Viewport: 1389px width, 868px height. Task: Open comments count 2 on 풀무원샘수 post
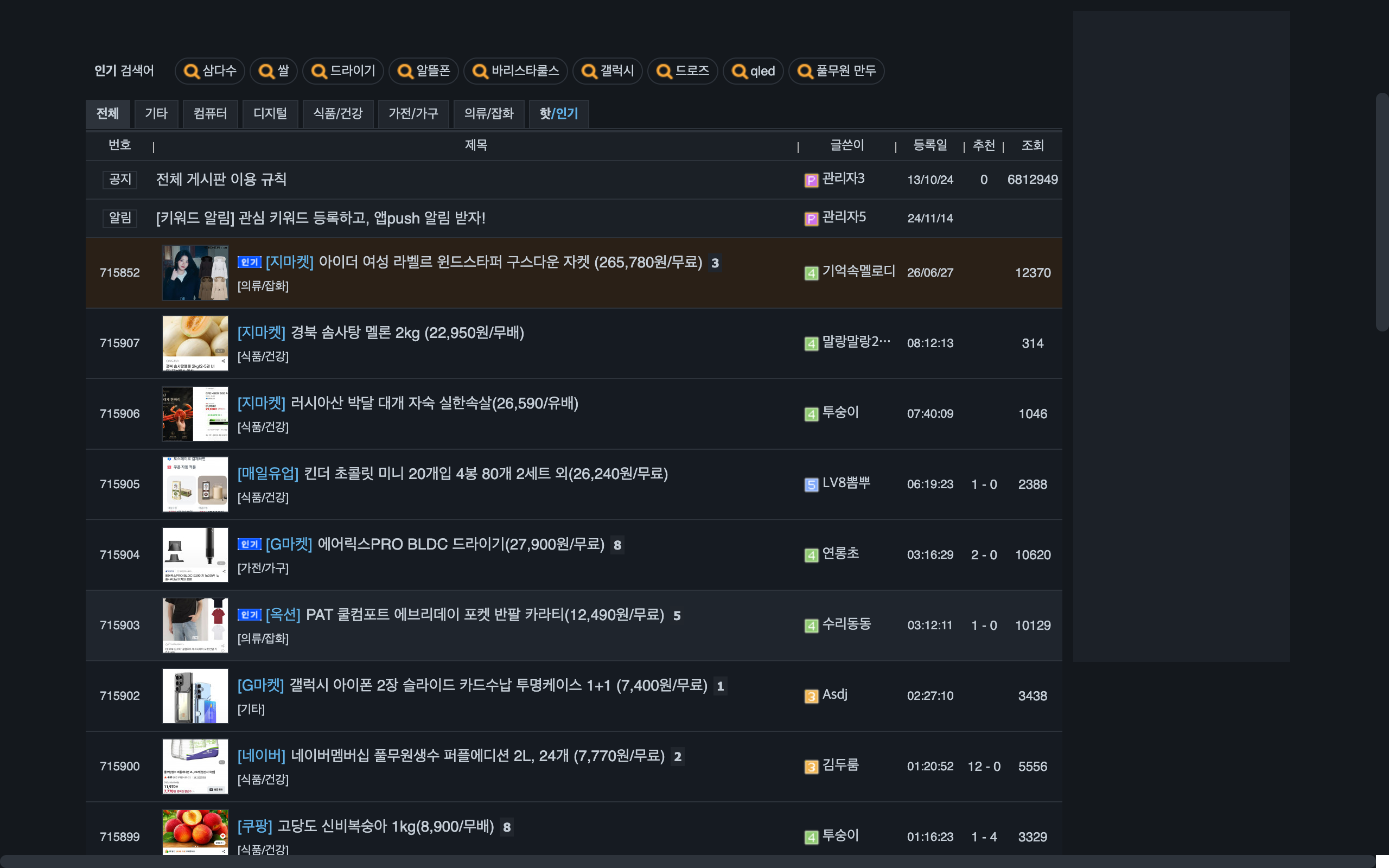coord(678,757)
